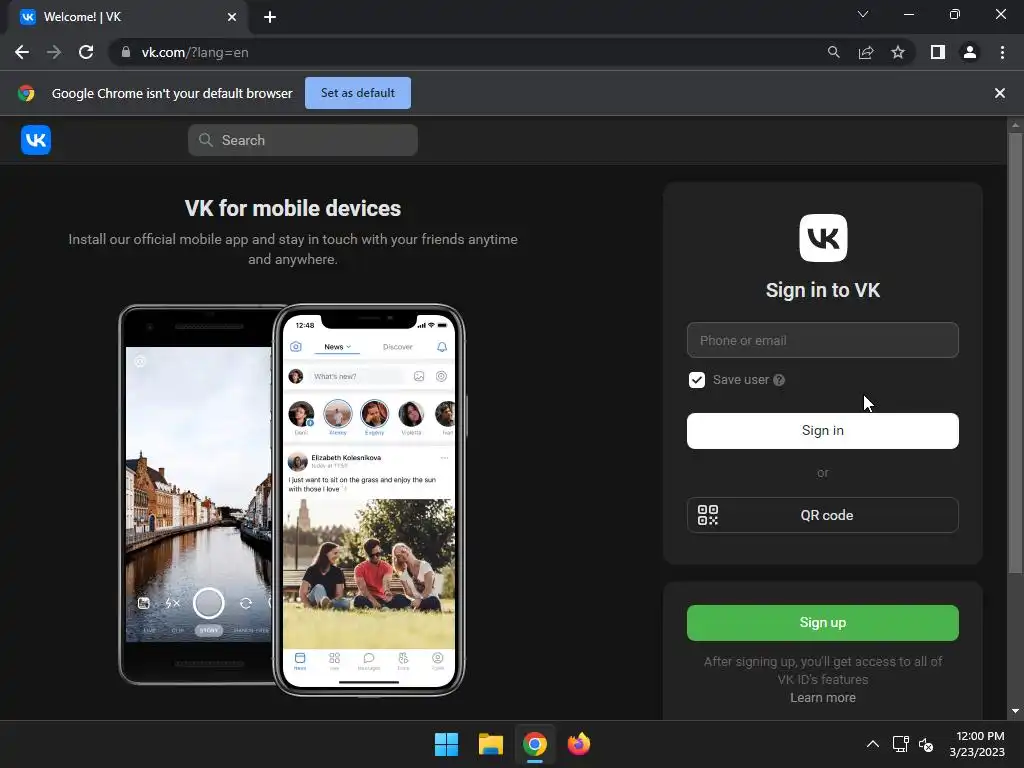The image size is (1024, 768).
Task: Click the lock site info icon
Action: [x=126, y=52]
